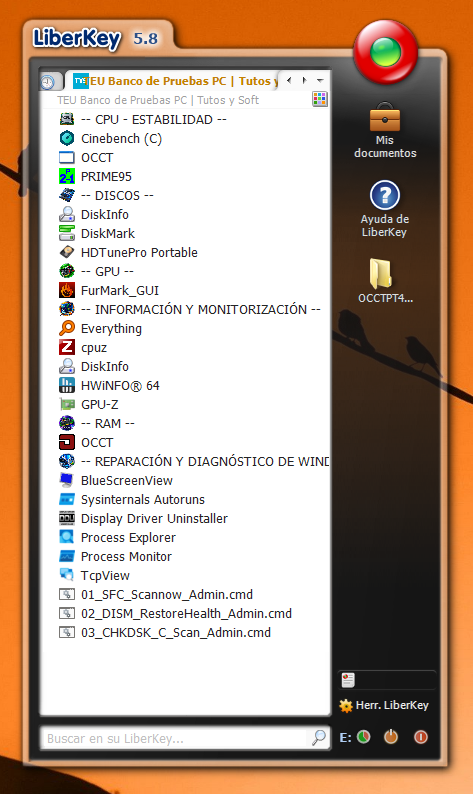Click the E: drive pie chart icon
This screenshot has width=473, height=794.
click(364, 737)
